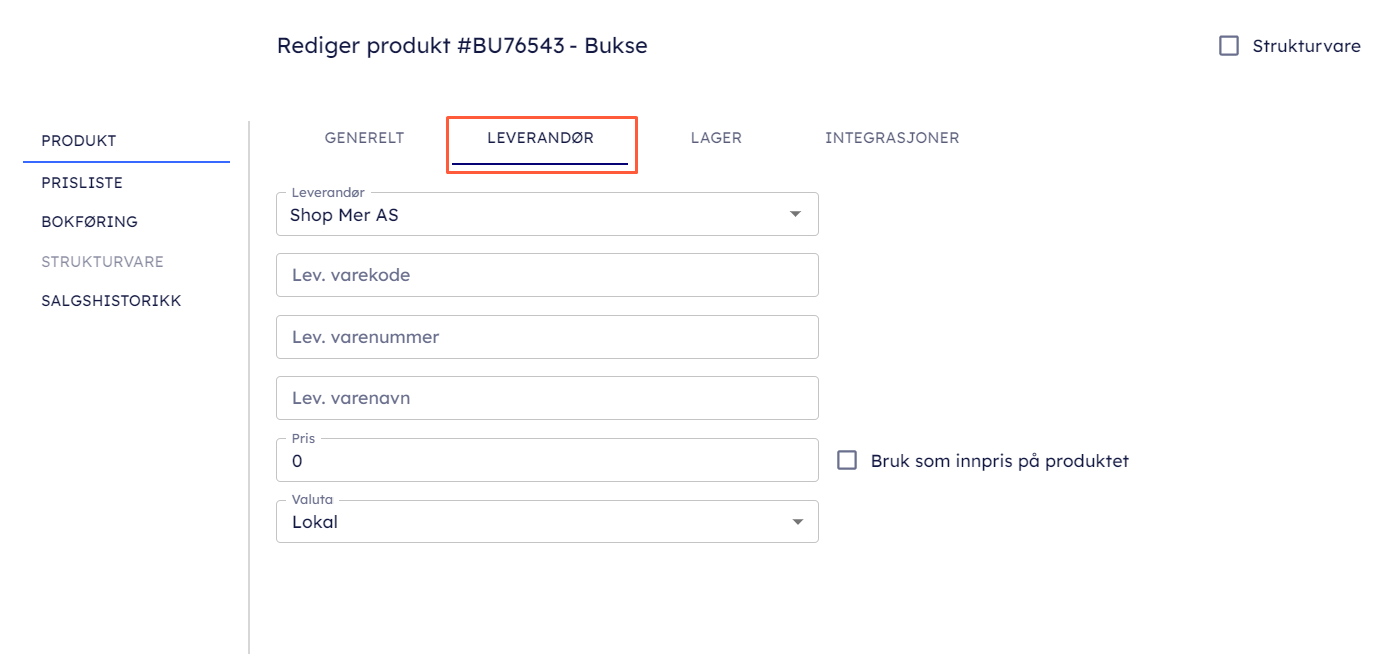This screenshot has width=1391, height=654.
Task: Open the 'Lokal' currency combo box
Action: [530, 522]
